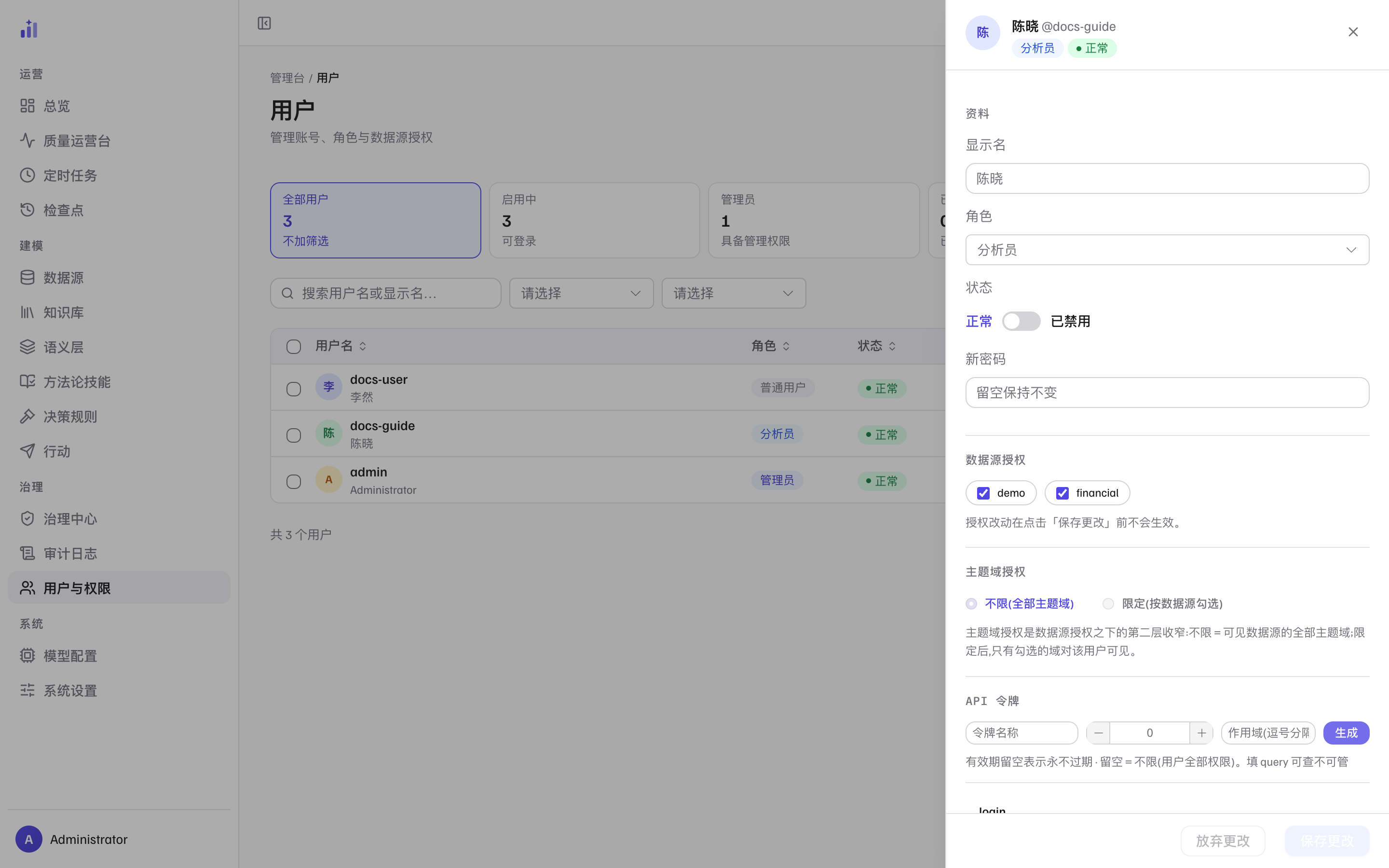Open 模型配置 chip item

(x=119, y=656)
